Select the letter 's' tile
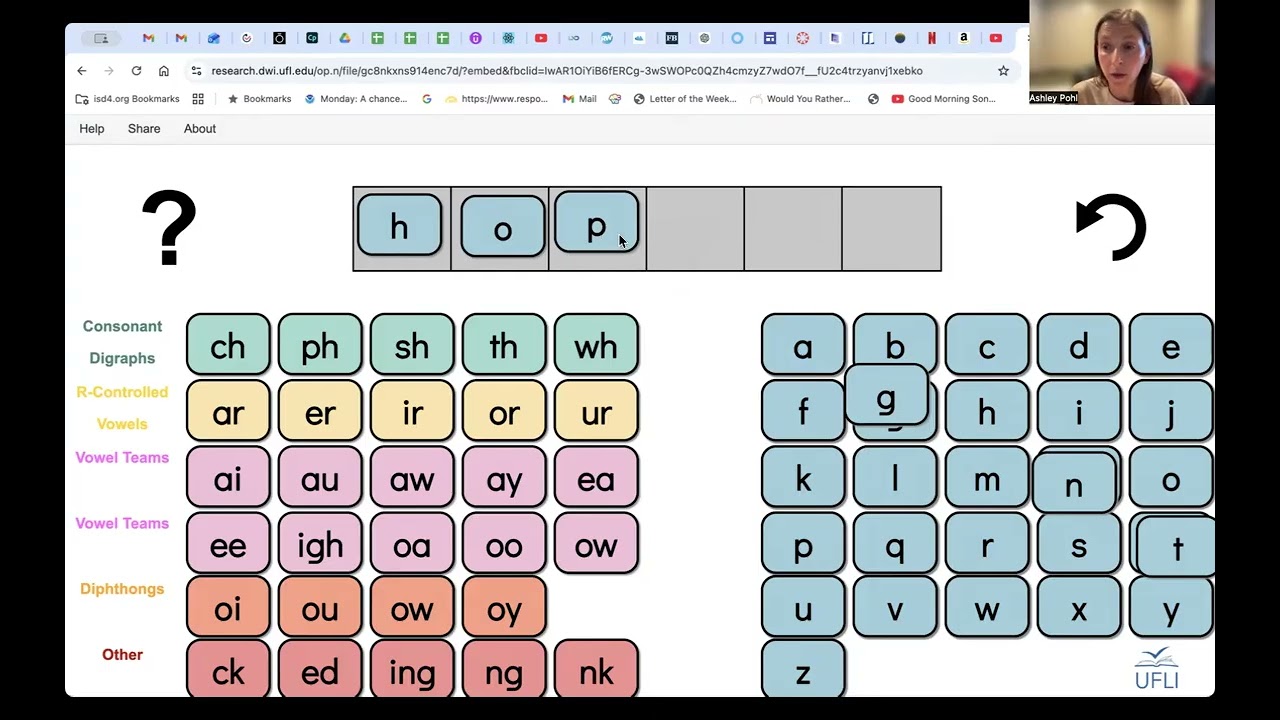This screenshot has height=720, width=1280. click(1079, 544)
